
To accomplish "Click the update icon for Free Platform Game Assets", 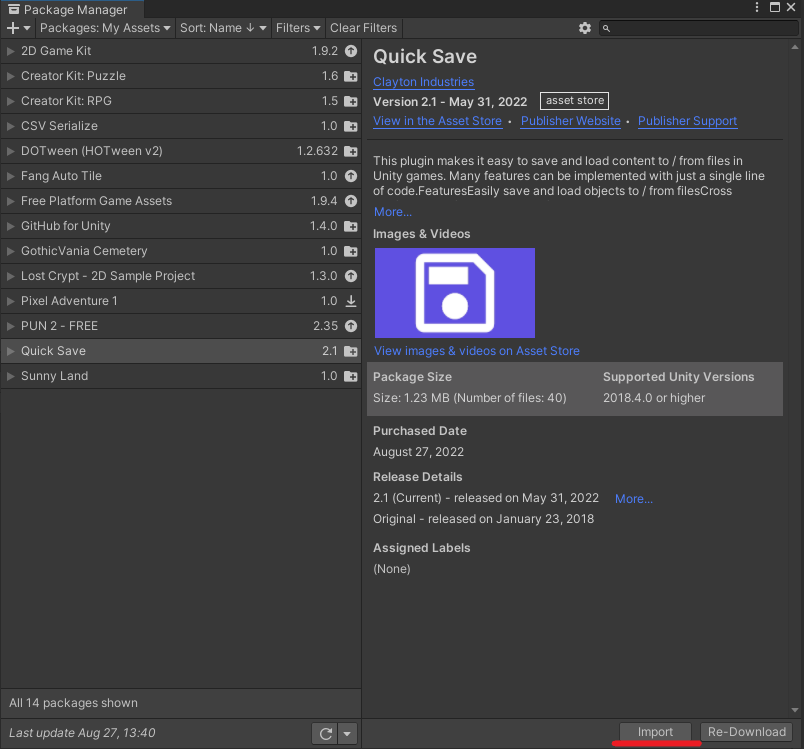I will click(x=351, y=201).
